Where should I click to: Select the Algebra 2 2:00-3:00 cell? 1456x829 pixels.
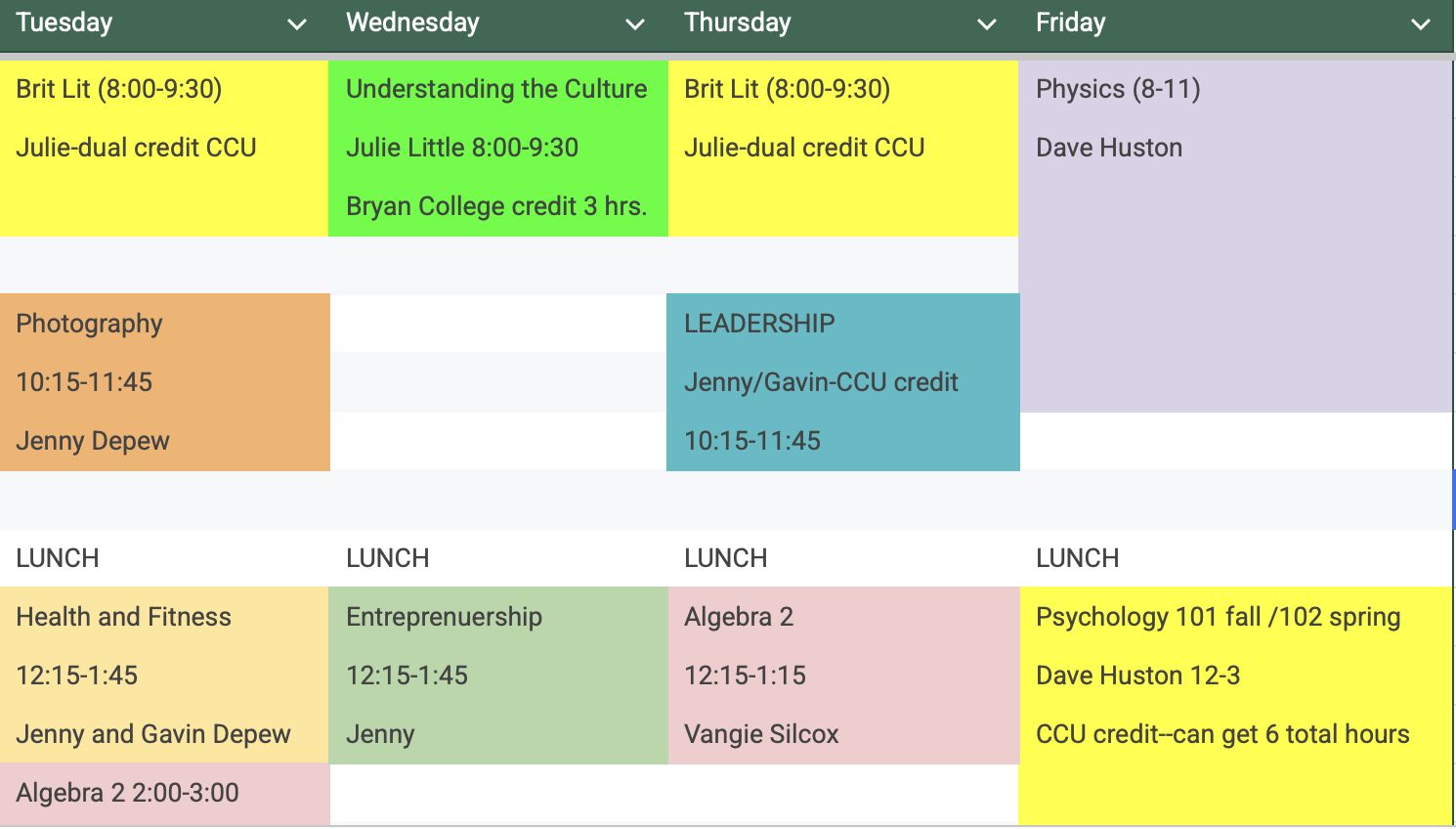click(x=164, y=793)
